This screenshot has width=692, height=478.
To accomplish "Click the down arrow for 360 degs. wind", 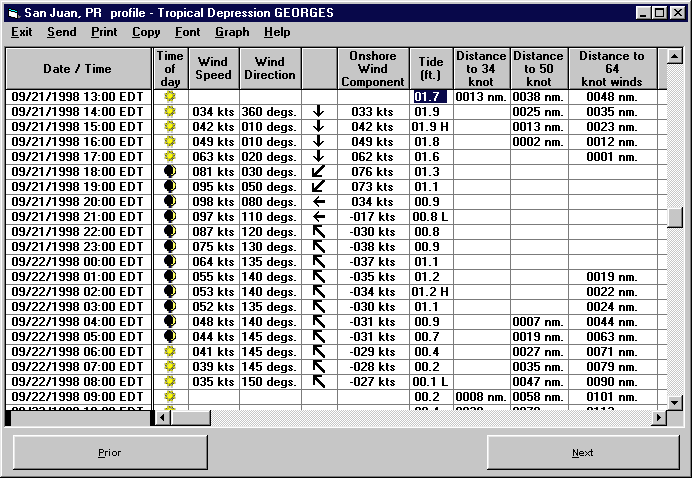I will point(319,112).
